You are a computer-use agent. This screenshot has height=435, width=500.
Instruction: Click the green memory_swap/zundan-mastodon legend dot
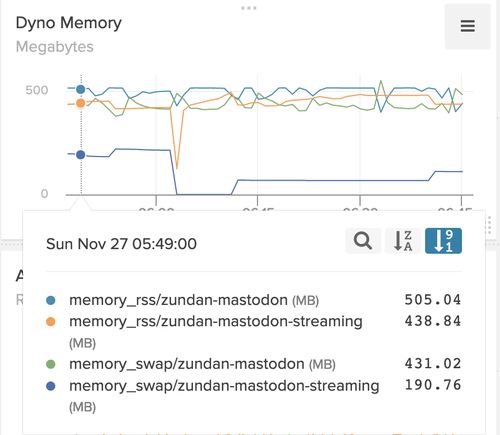point(51,364)
